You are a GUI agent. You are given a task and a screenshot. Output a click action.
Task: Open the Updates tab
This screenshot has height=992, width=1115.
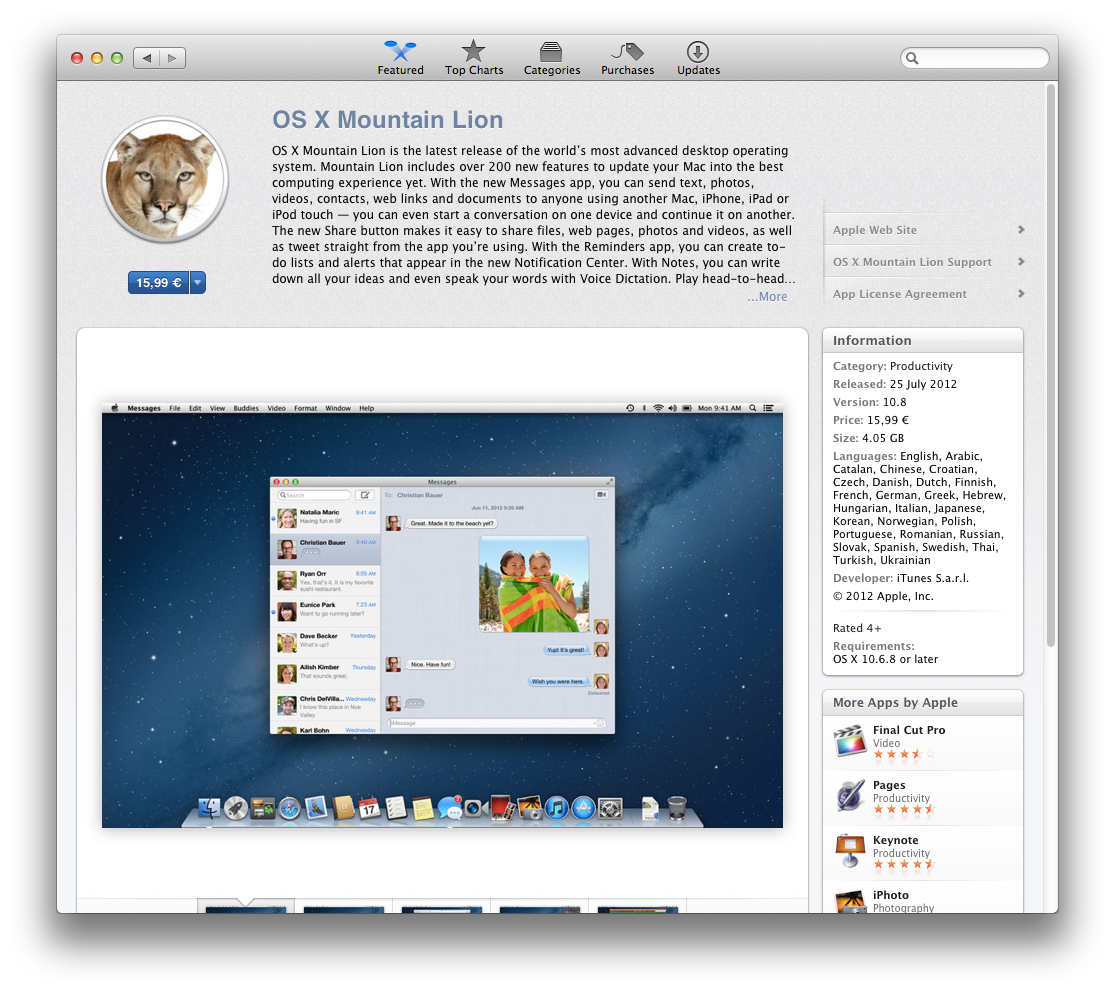coord(698,58)
